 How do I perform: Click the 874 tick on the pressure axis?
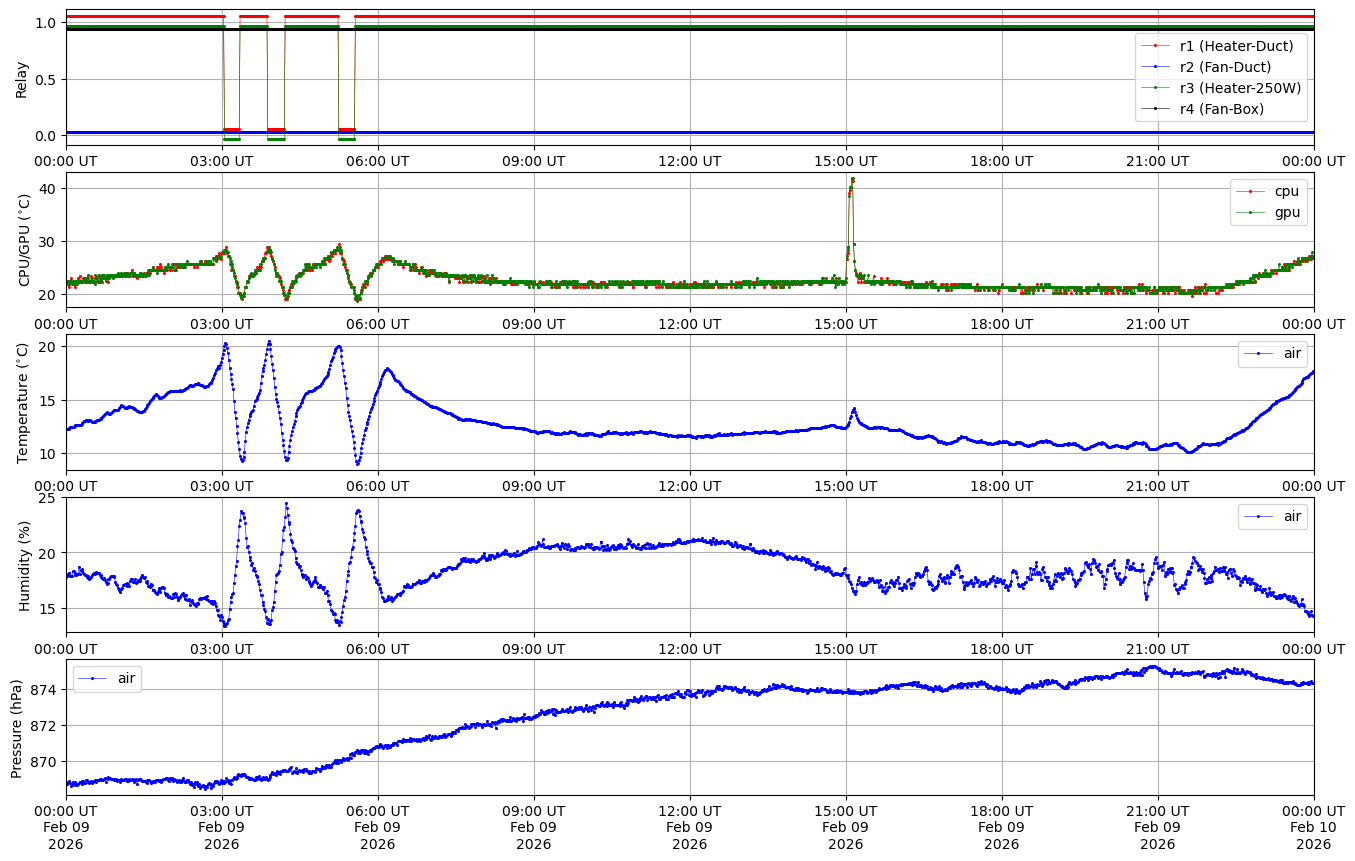(44, 690)
